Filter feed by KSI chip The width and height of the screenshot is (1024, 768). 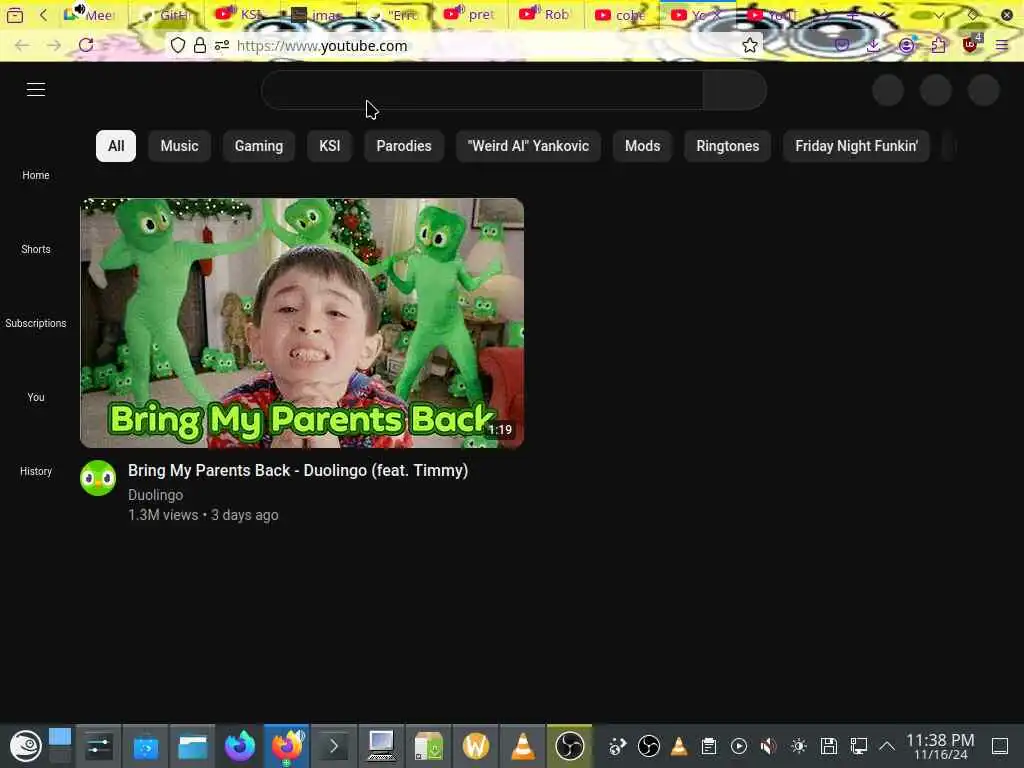330,146
